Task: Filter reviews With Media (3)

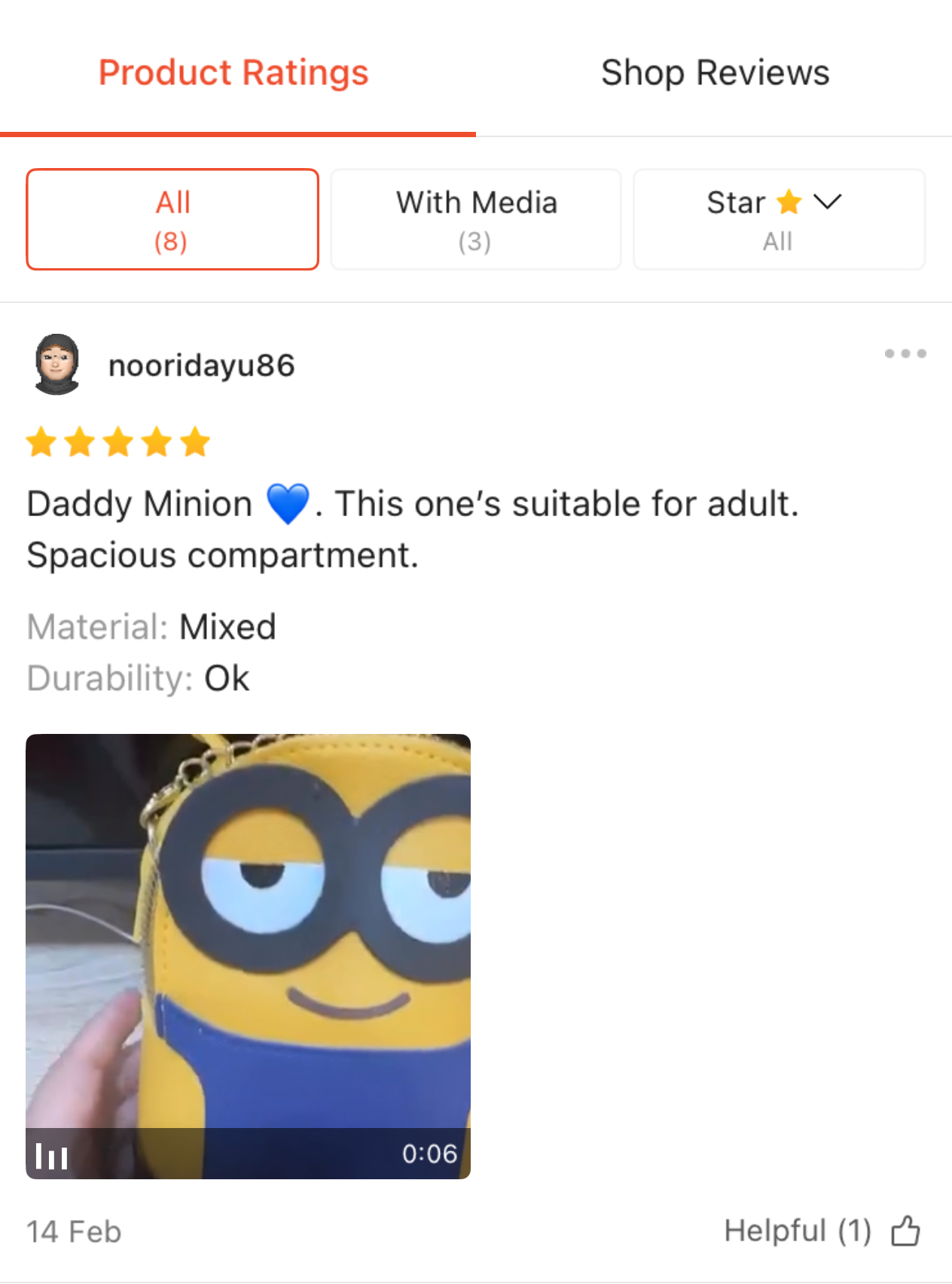Action: pyautogui.click(x=476, y=219)
